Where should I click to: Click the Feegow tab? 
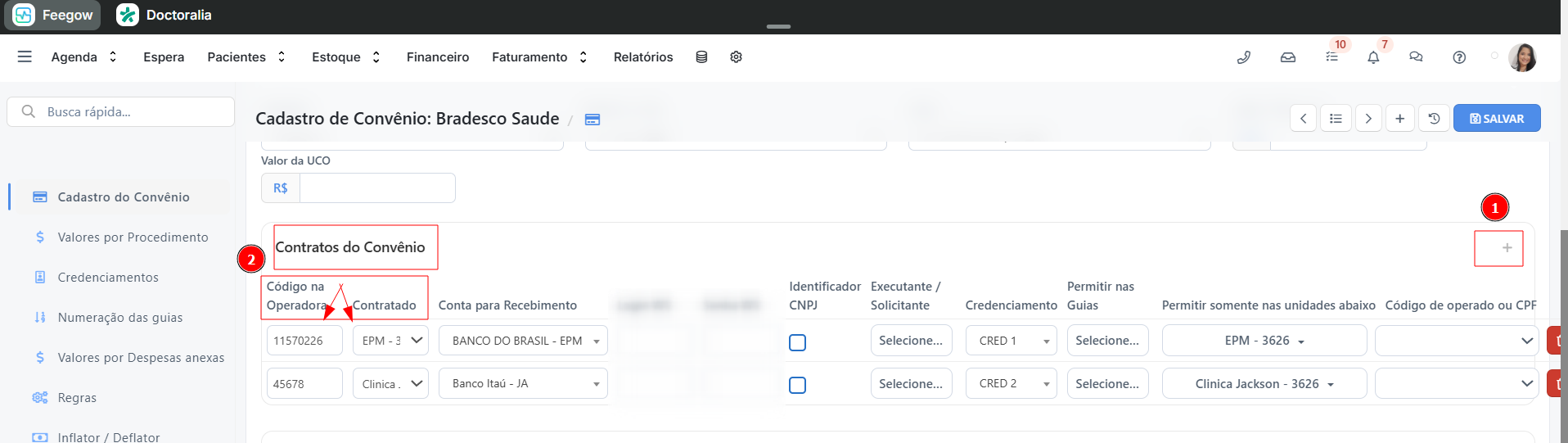pos(52,15)
